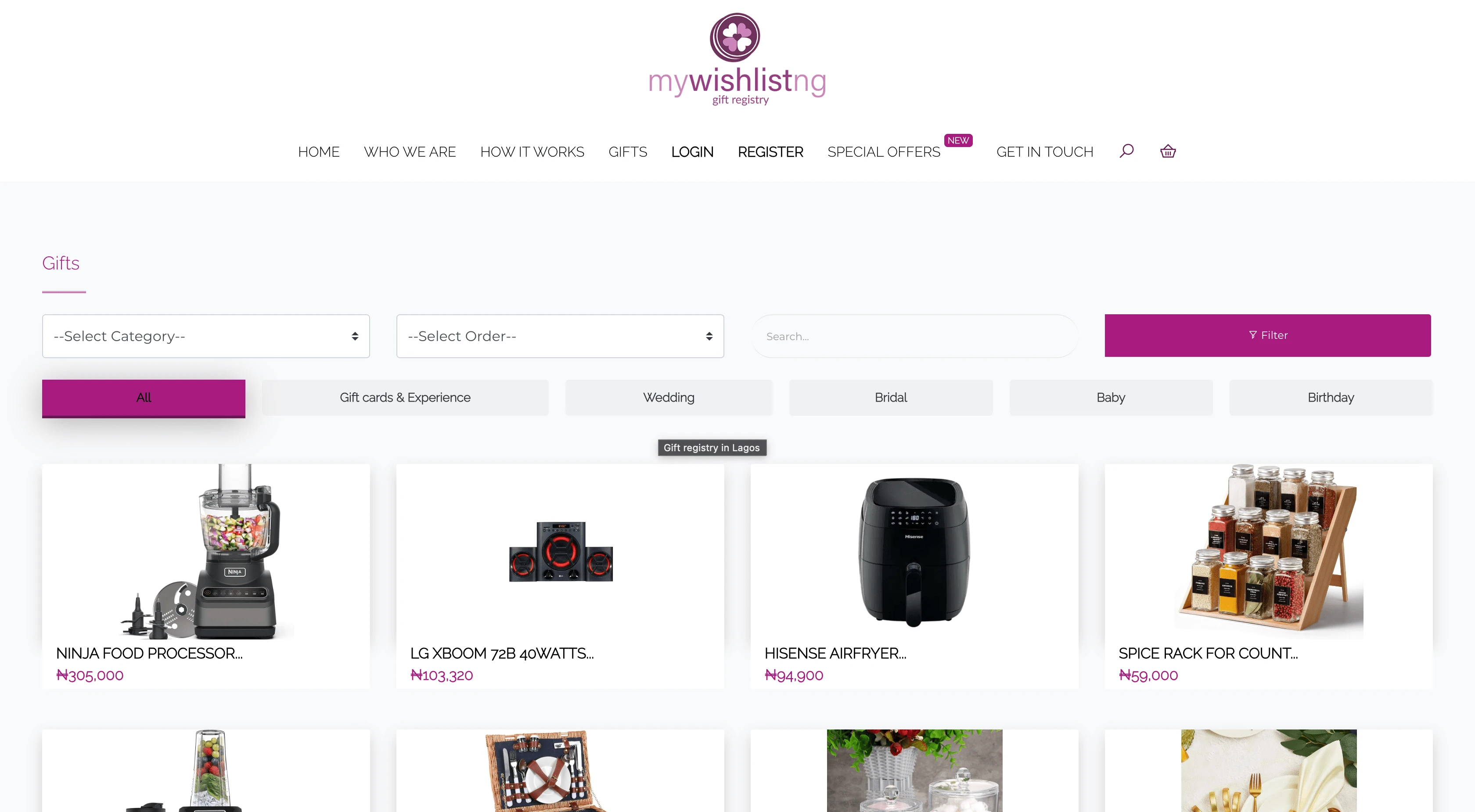Open the HOW IT WORKS menu item
Image resolution: width=1475 pixels, height=812 pixels.
(532, 152)
